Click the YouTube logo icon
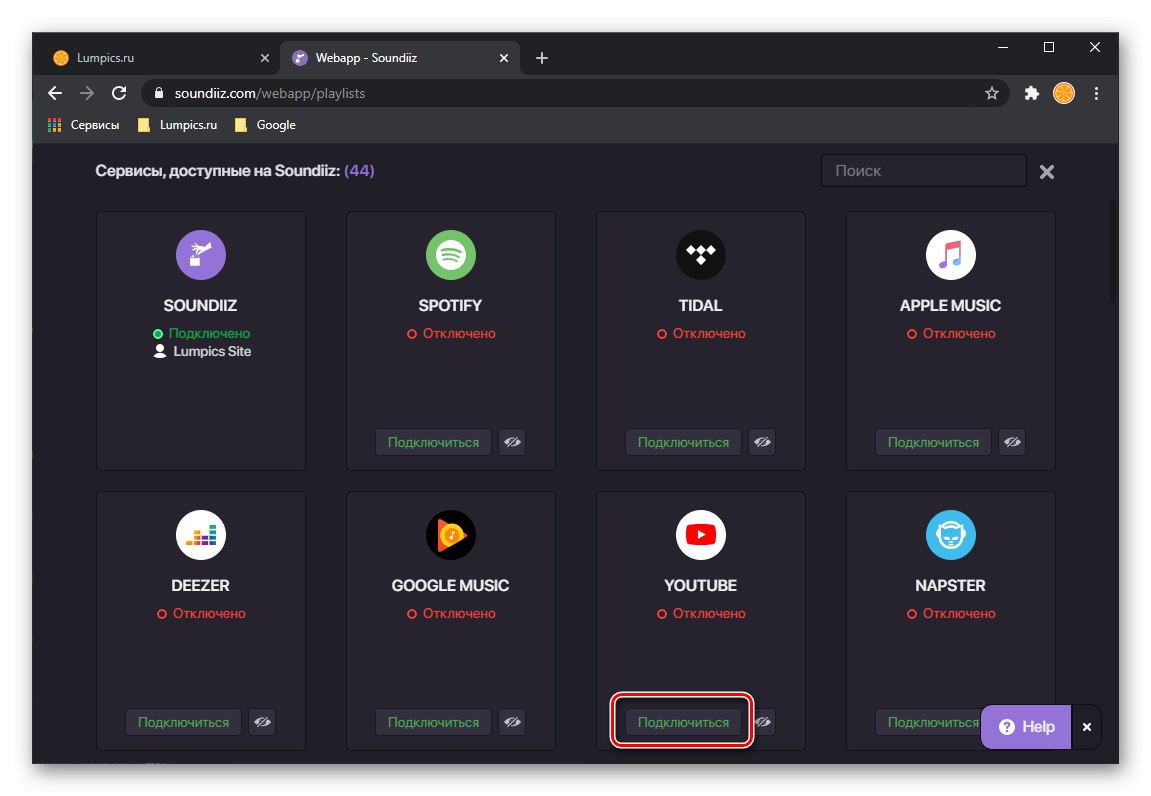 pyautogui.click(x=700, y=535)
